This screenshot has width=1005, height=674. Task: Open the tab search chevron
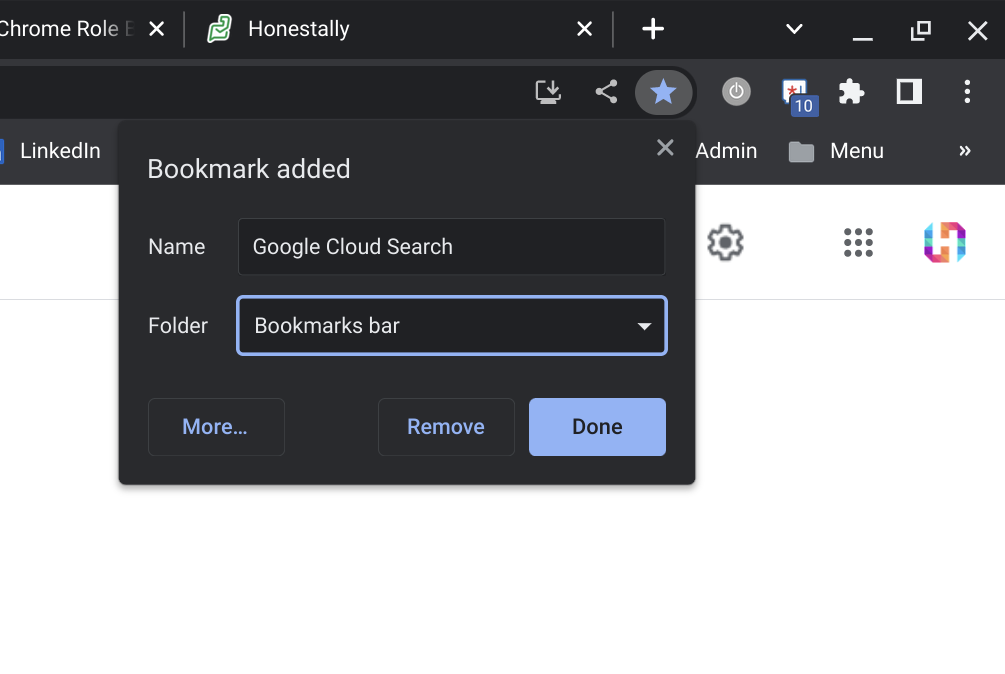[x=794, y=29]
